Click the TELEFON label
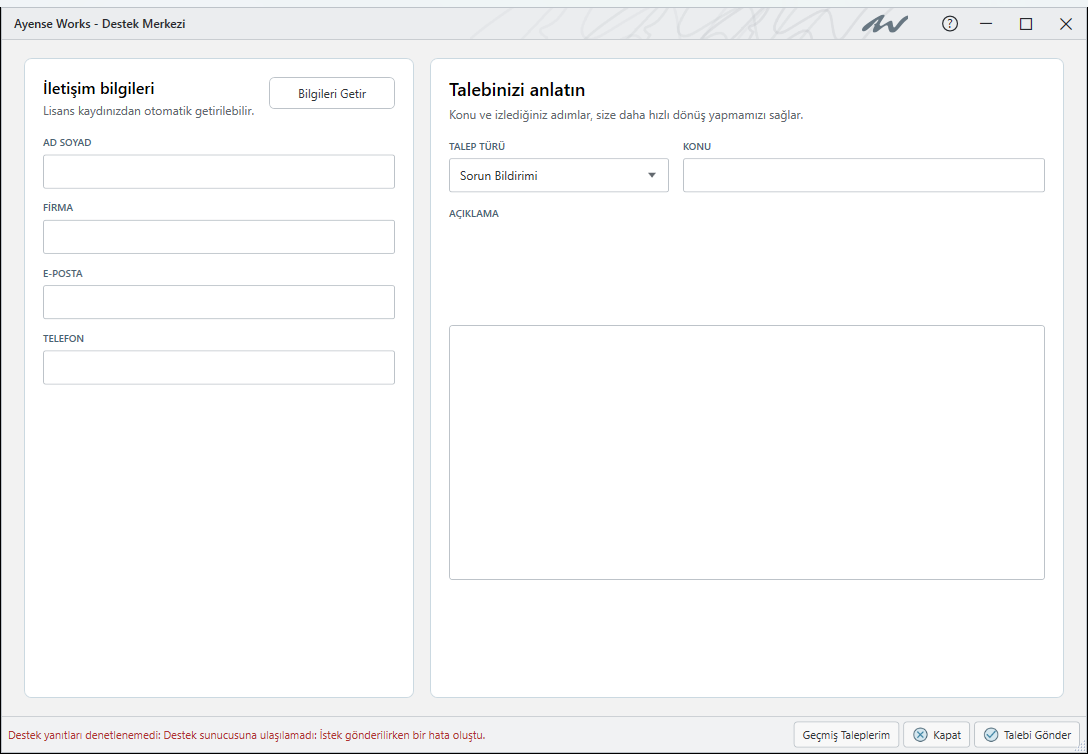This screenshot has height=754, width=1088. click(63, 339)
